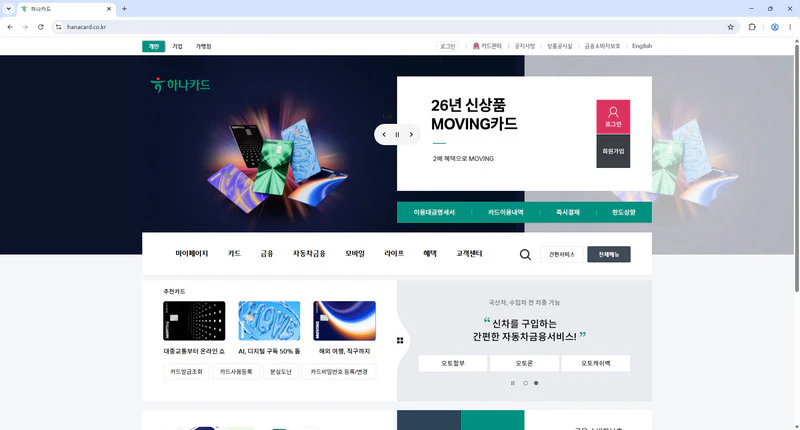Click the 간편서비스 button

pyautogui.click(x=562, y=255)
